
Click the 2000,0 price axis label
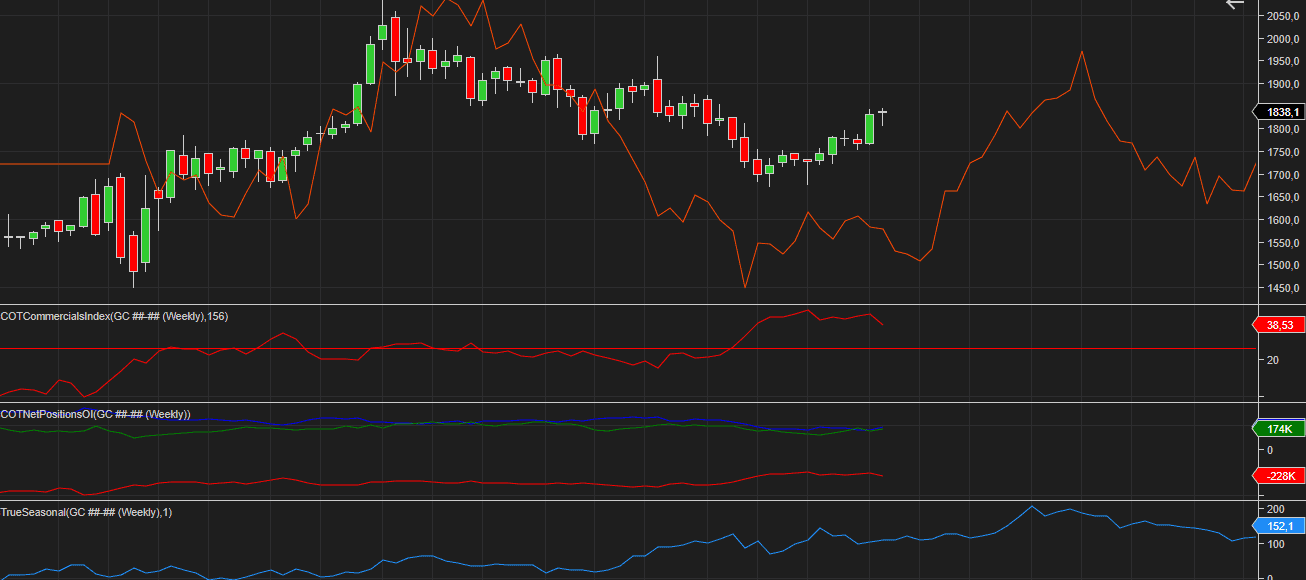click(1282, 39)
